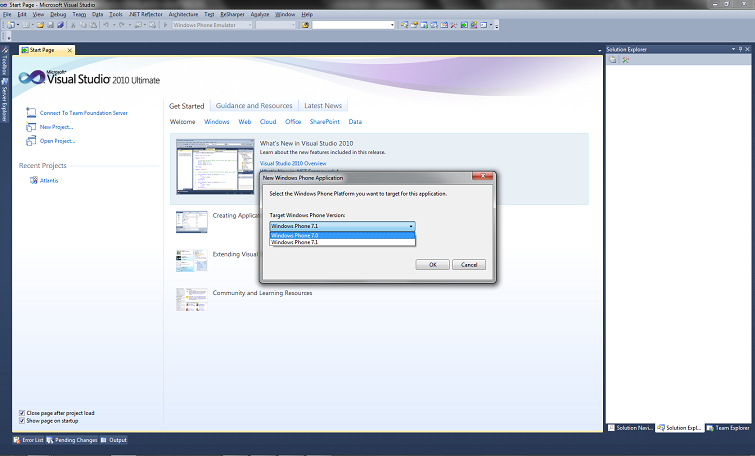The height and width of the screenshot is (456, 755).
Task: Click the Properties icon in Solution Explorer
Action: pyautogui.click(x=612, y=60)
